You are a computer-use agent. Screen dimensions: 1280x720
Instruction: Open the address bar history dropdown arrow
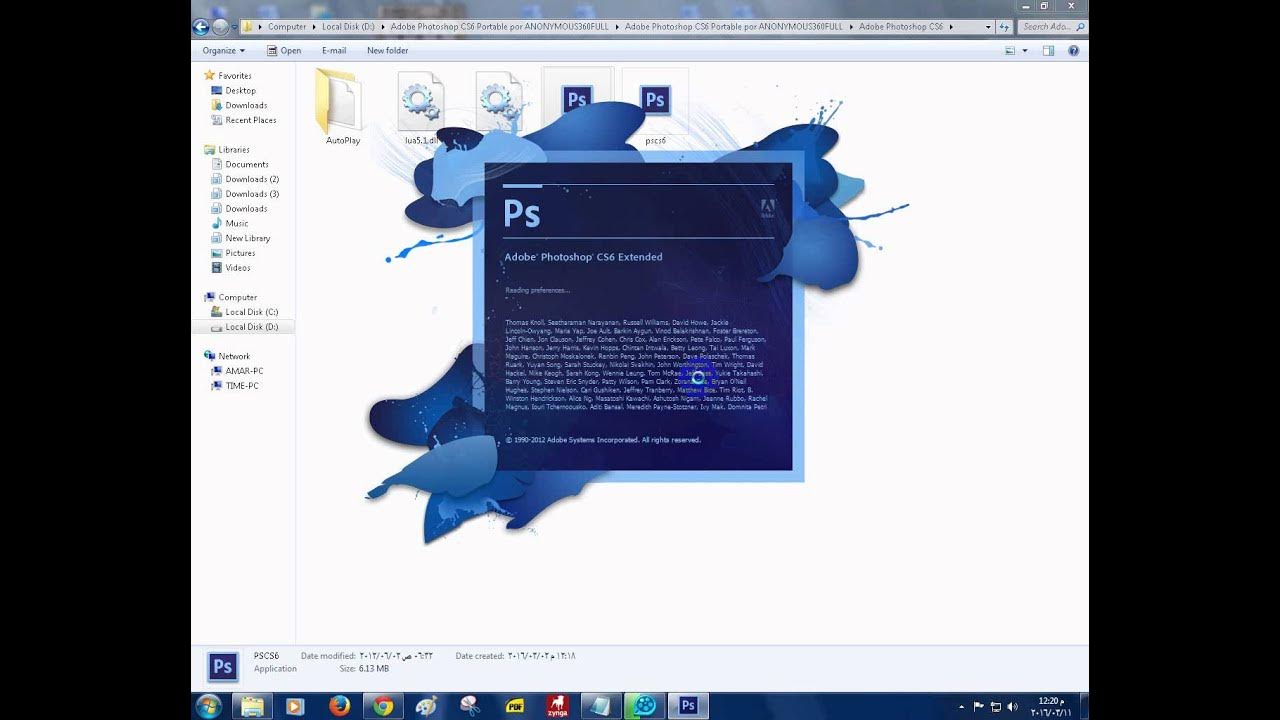tap(989, 27)
